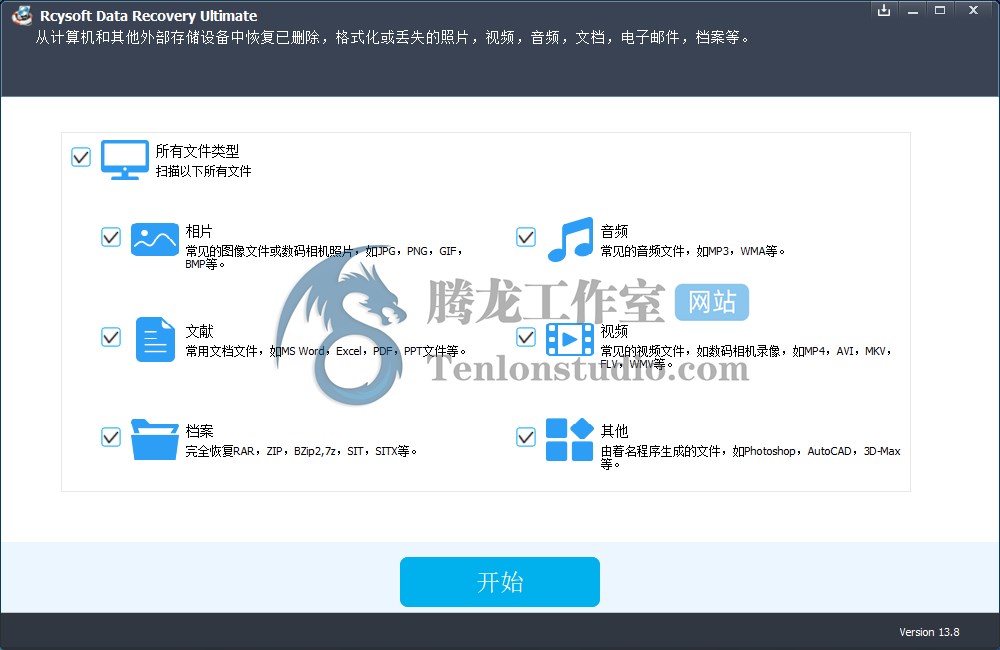The width and height of the screenshot is (1000, 650).
Task: Close the Rcysoft Data Recovery window
Action: 973,10
